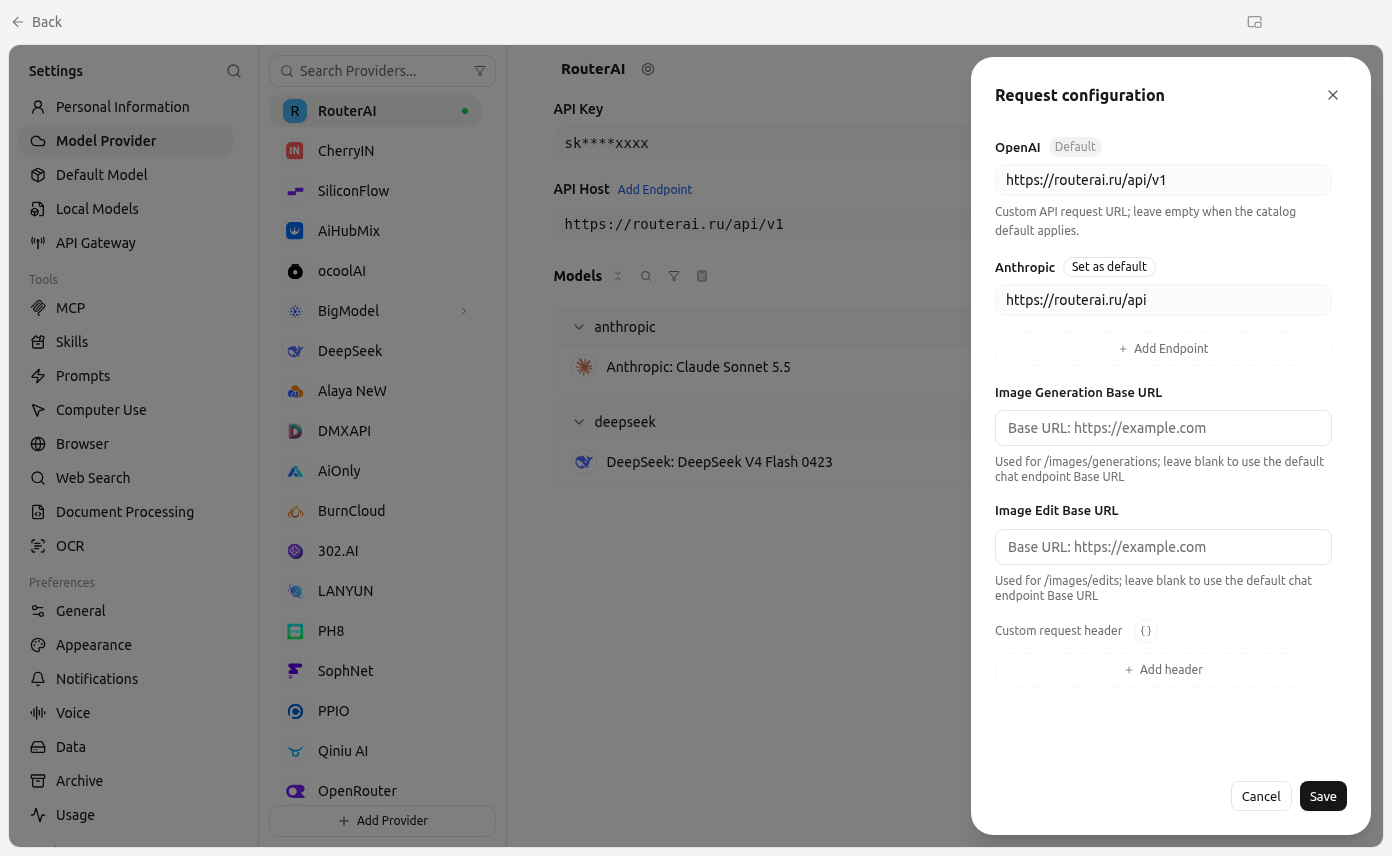Select the DMXAPI provider
The width and height of the screenshot is (1392, 856).
pos(375,431)
